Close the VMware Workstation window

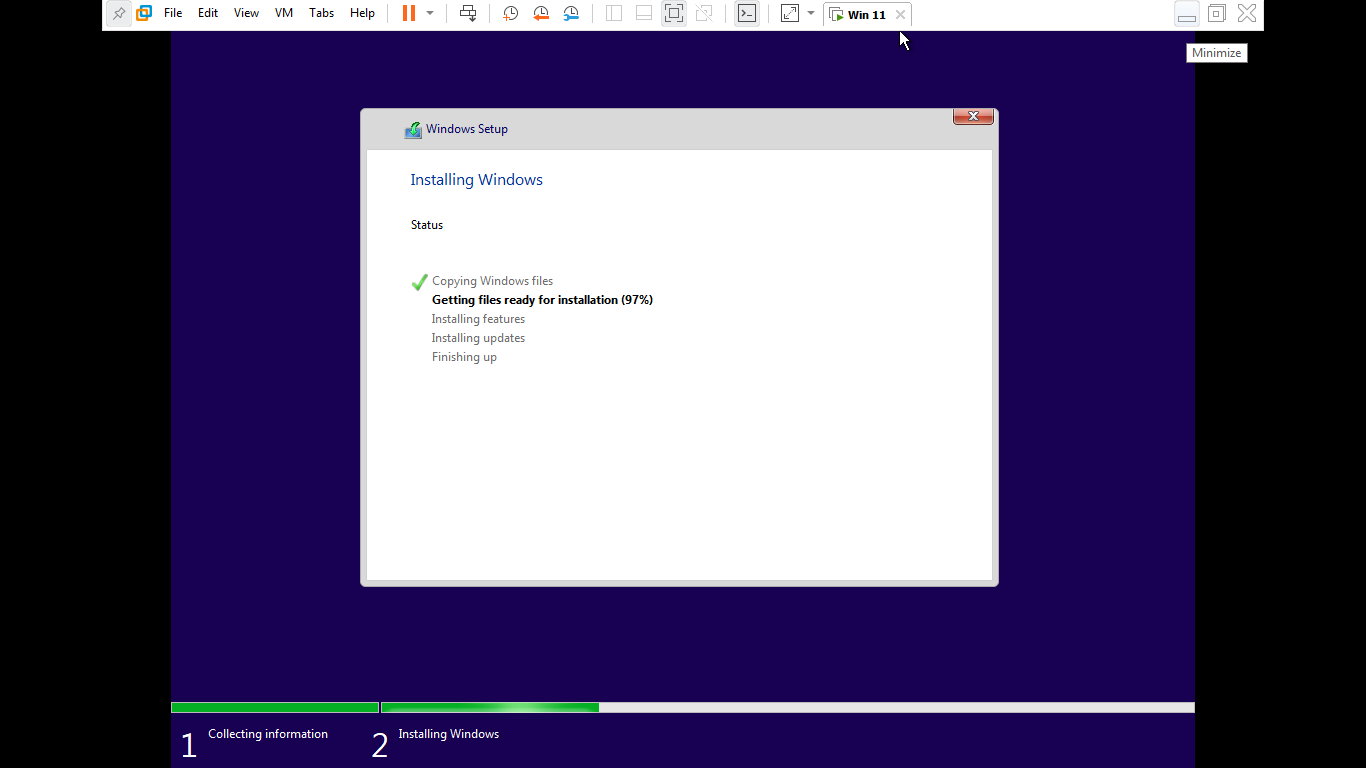coord(1247,14)
